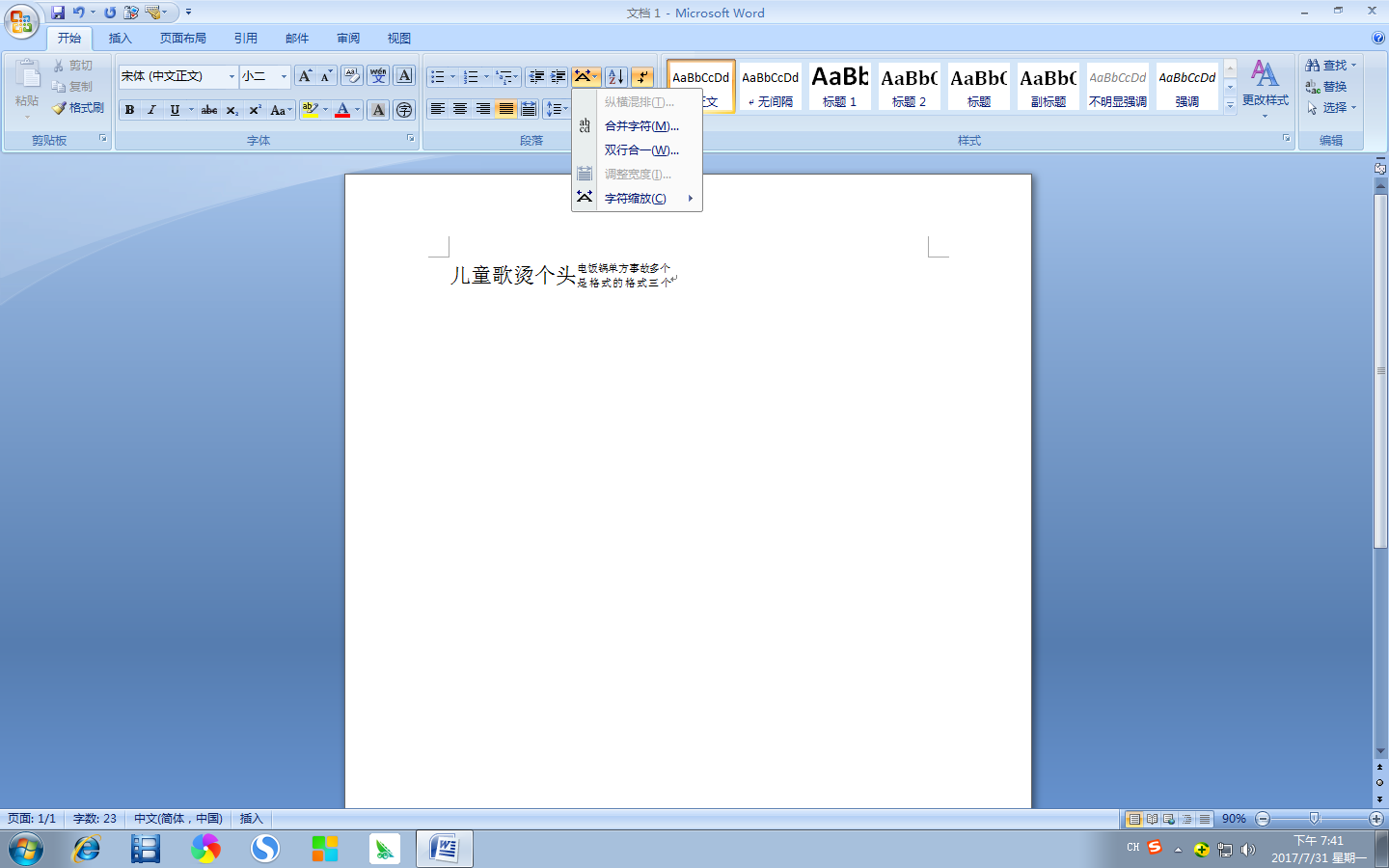
Task: Click the 替换 (Replace) button
Action: point(1326,86)
